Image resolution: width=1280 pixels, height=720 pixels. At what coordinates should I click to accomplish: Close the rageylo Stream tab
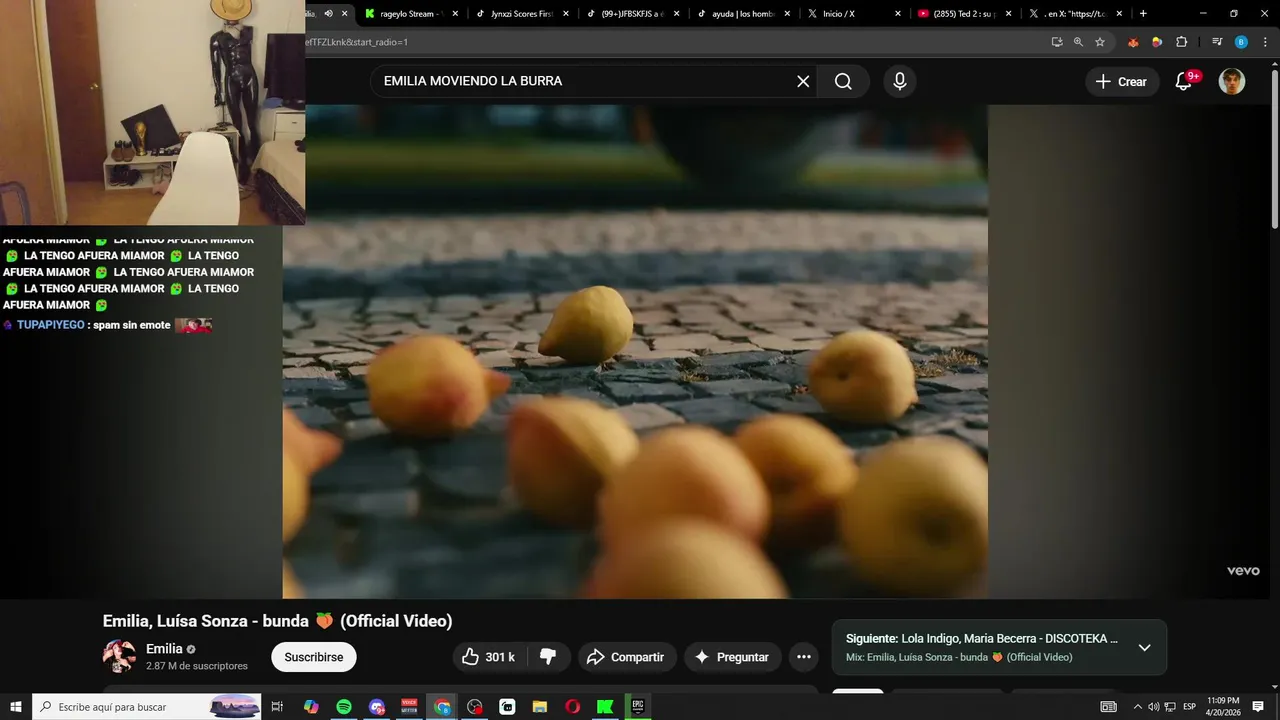455,14
